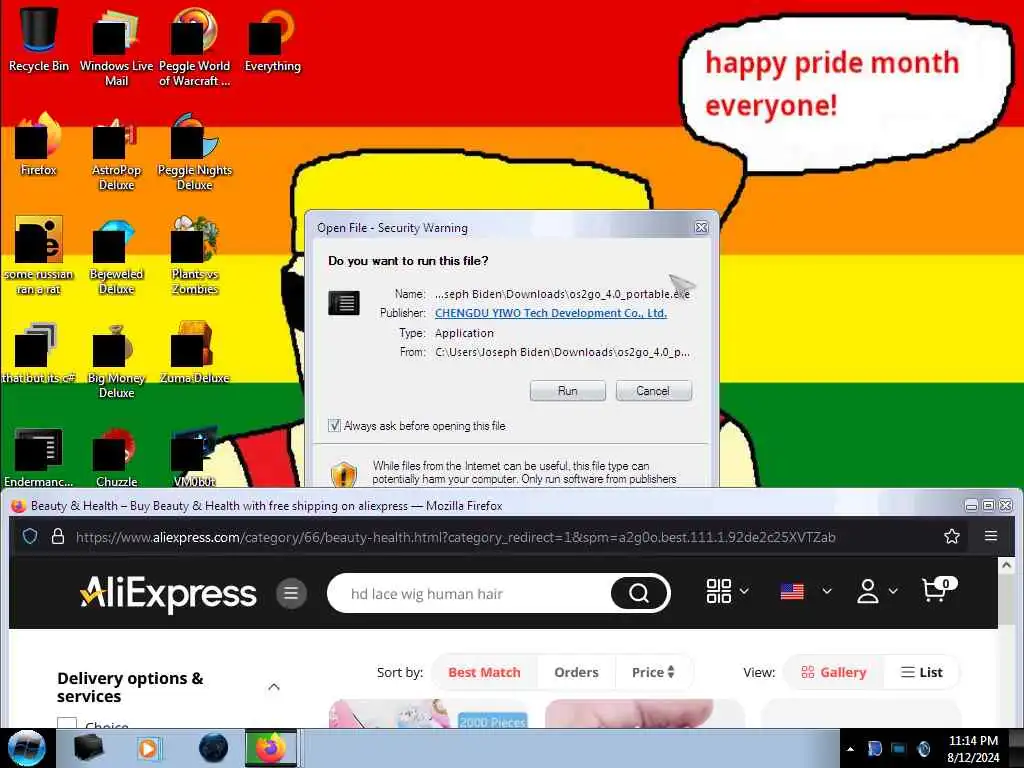Image resolution: width=1024 pixels, height=768 pixels.
Task: Bookmark page with the star icon
Action: 952,537
